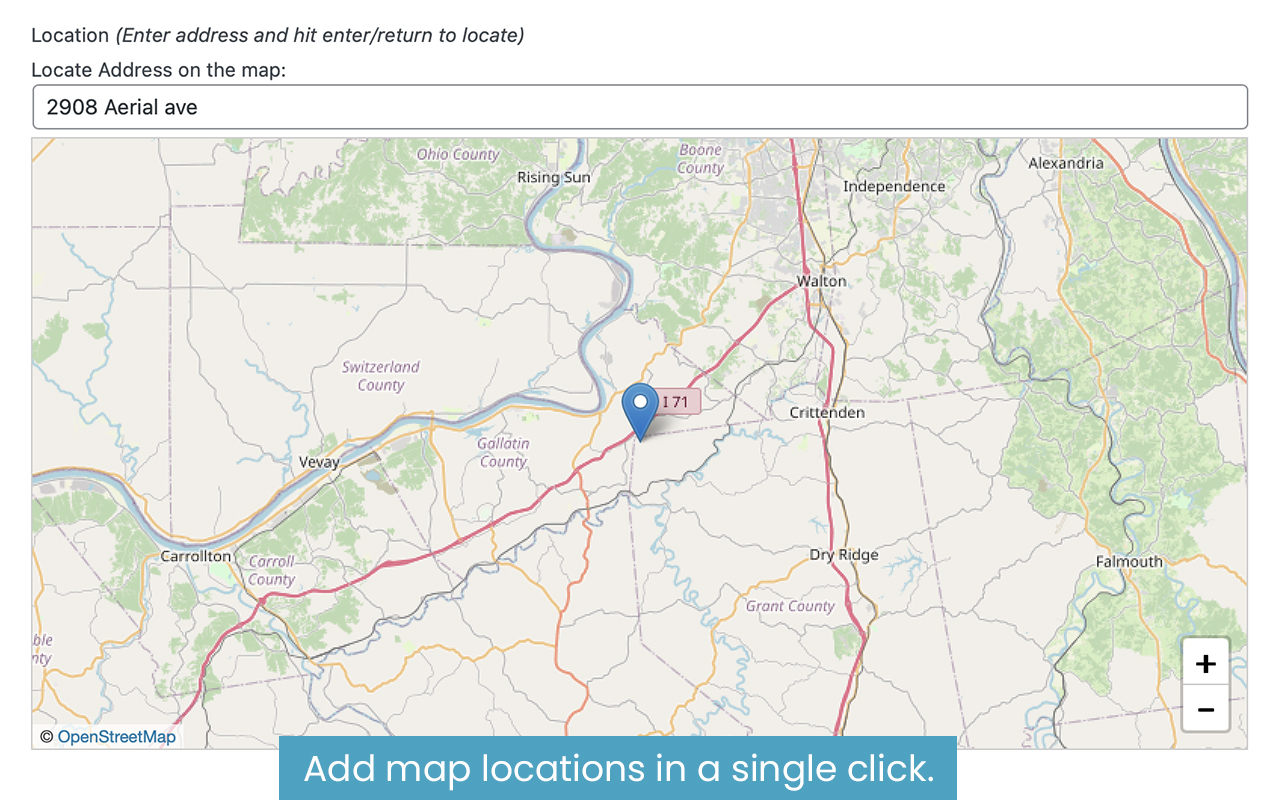Click the Gallatin County label

pos(502,452)
